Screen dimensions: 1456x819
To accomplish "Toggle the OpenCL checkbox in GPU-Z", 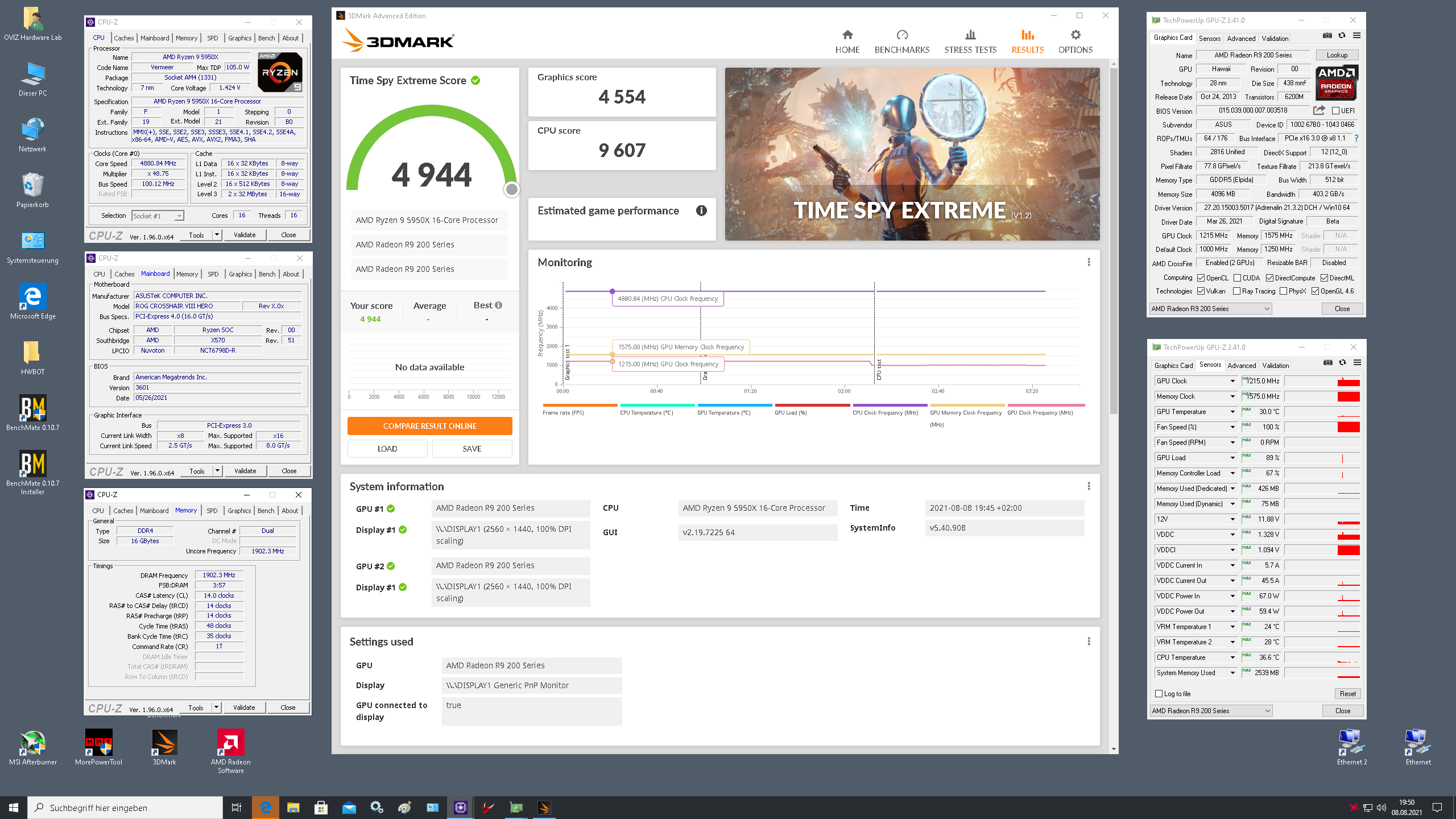I will click(1201, 278).
